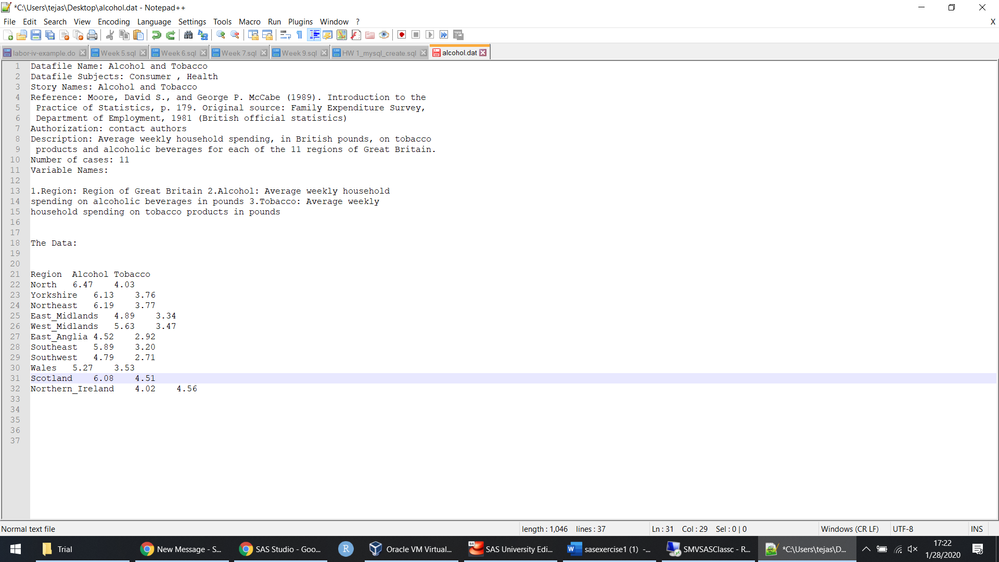The height and width of the screenshot is (562, 999).
Task: Open the Search menu
Action: [55, 22]
